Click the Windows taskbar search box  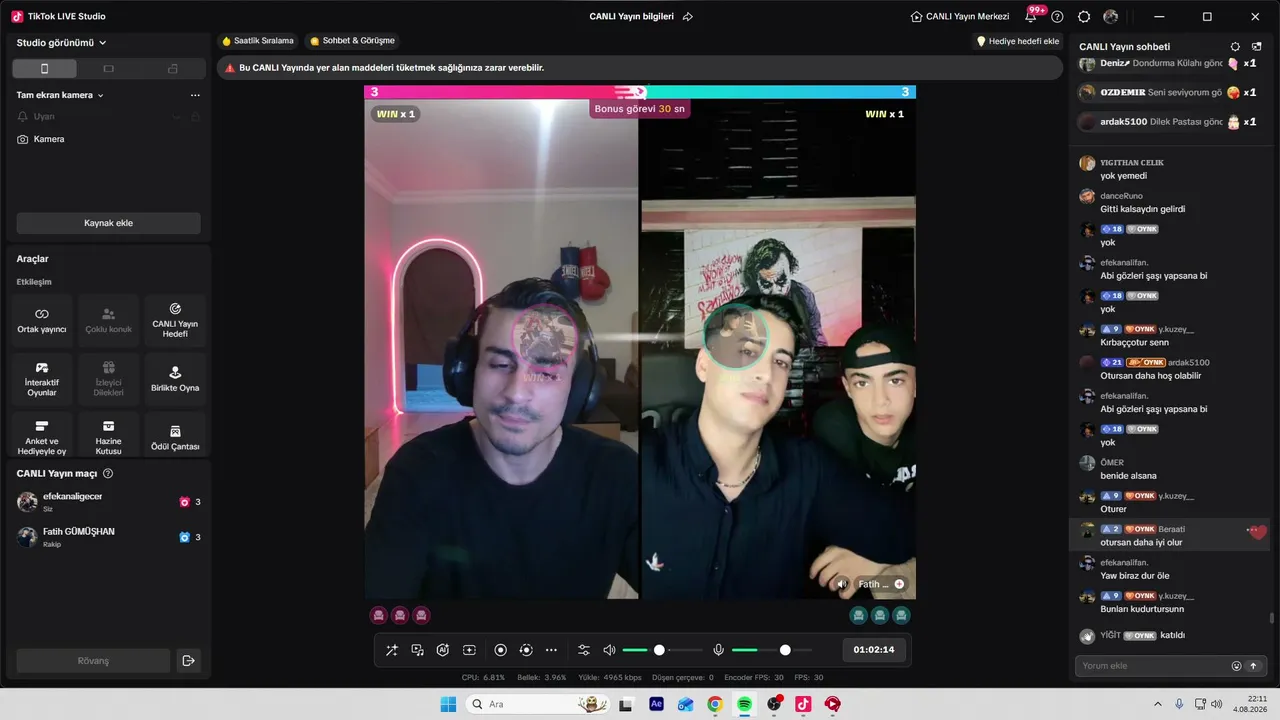(x=537, y=704)
